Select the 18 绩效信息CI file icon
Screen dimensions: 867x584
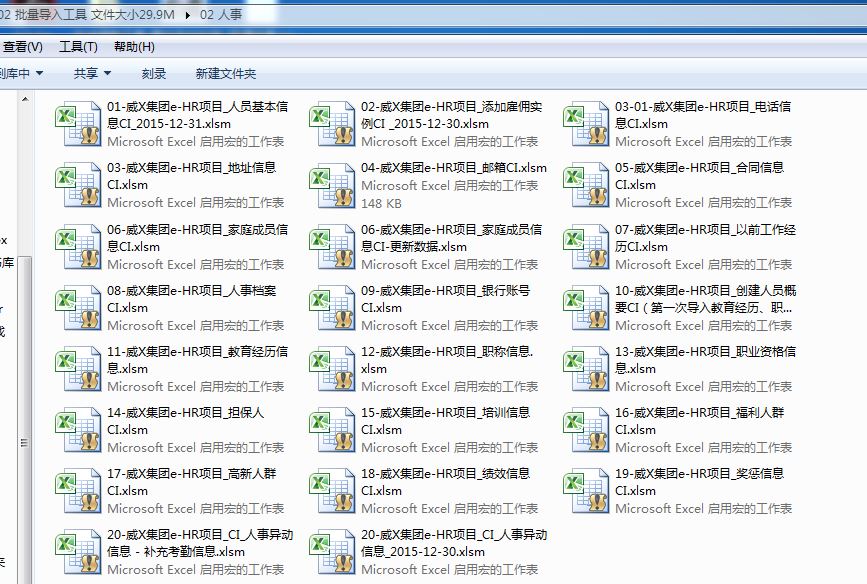332,491
